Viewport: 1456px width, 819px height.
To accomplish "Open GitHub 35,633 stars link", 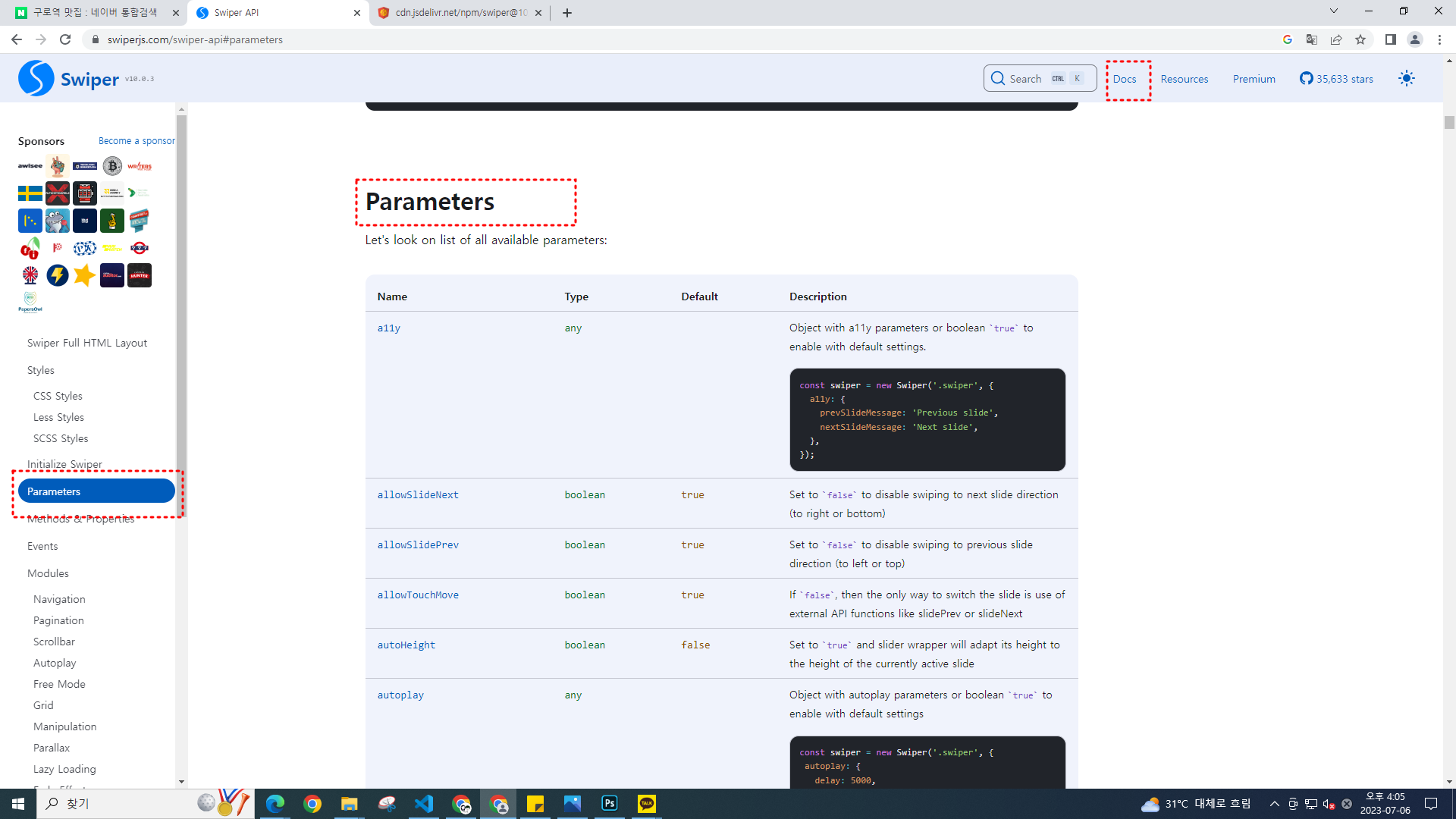I will (1336, 79).
